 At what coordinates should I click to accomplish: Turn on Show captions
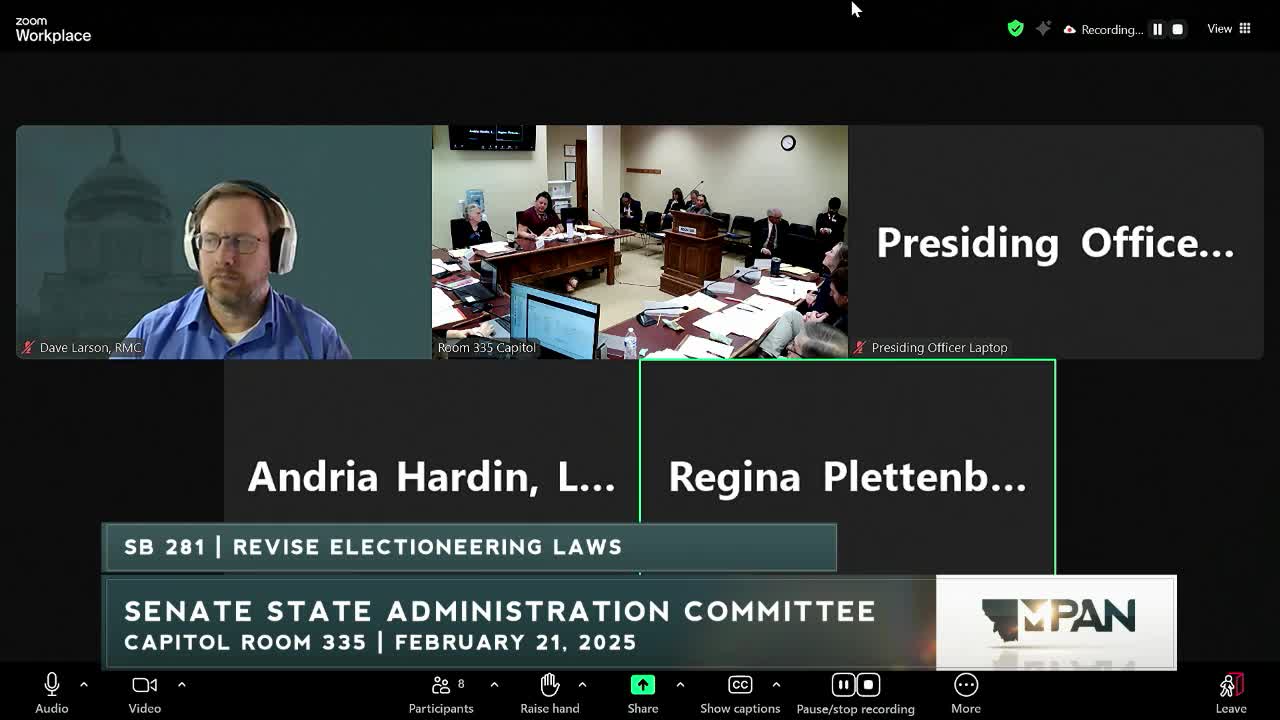pos(740,694)
